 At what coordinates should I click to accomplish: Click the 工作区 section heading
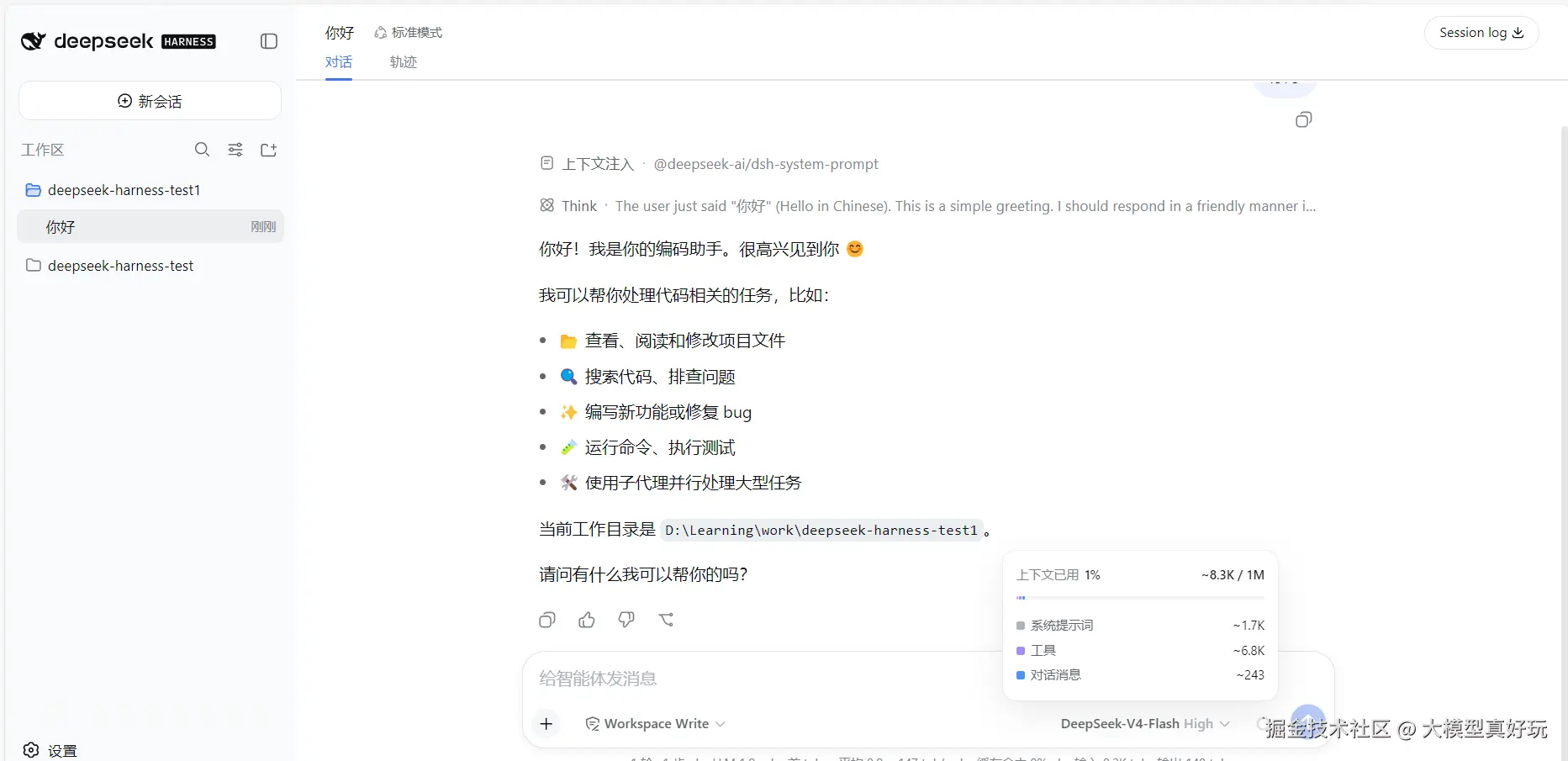[x=43, y=150]
